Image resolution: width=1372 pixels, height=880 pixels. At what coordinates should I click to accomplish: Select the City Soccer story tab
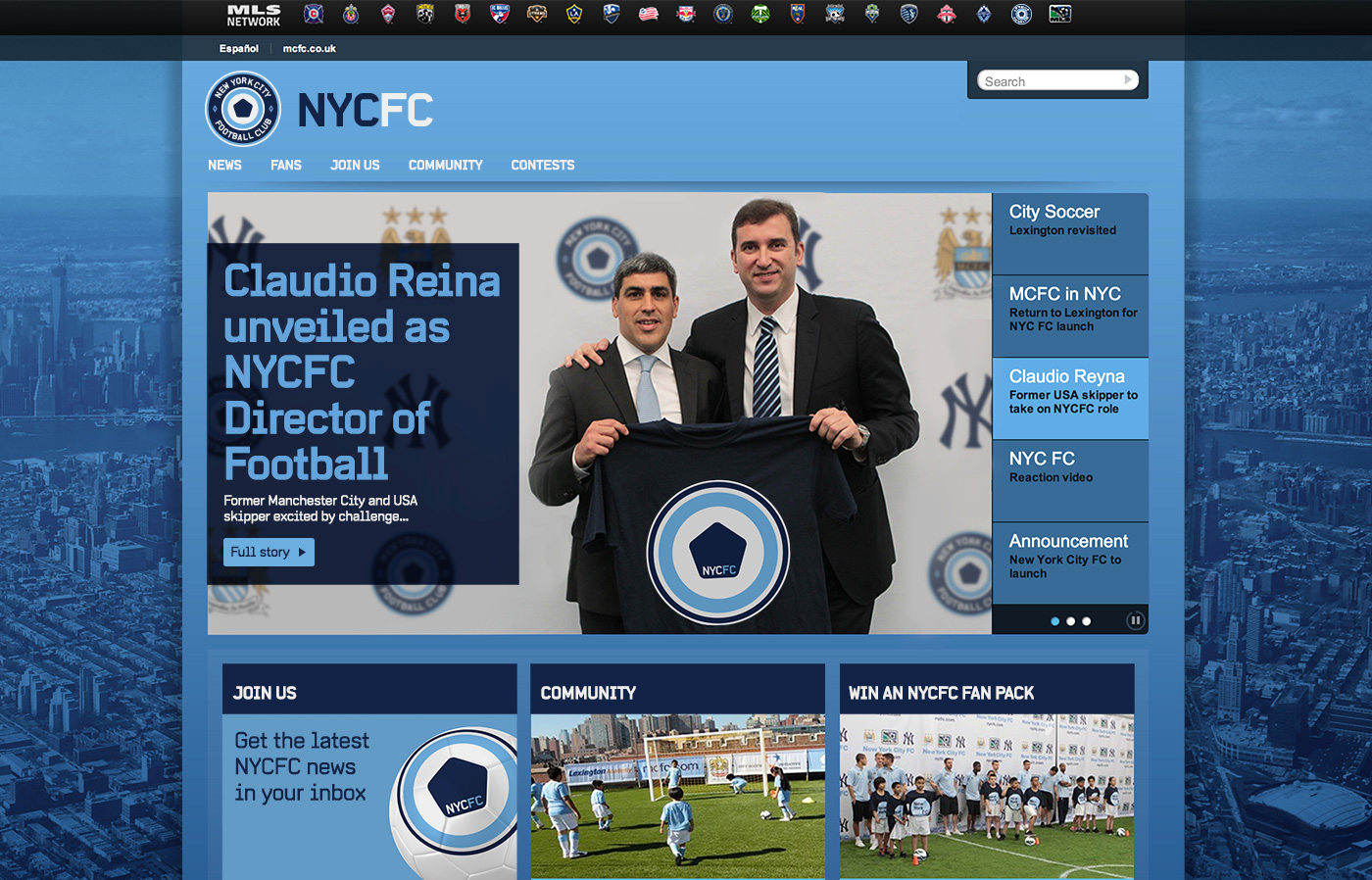1070,233
